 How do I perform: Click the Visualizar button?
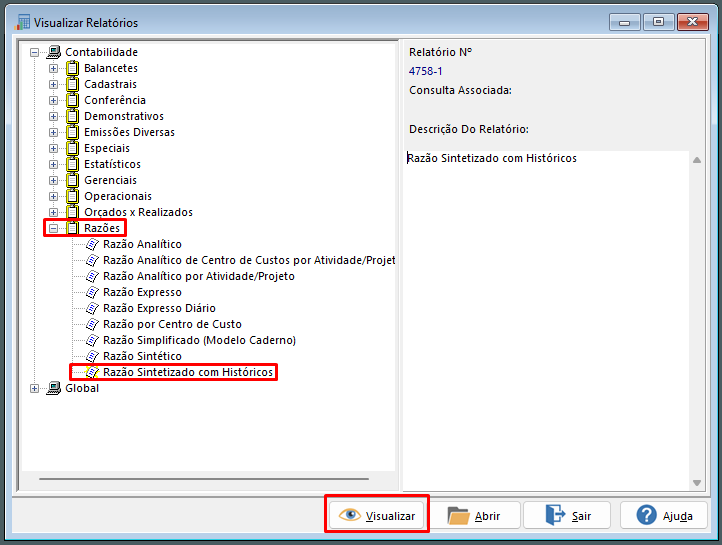(x=377, y=515)
